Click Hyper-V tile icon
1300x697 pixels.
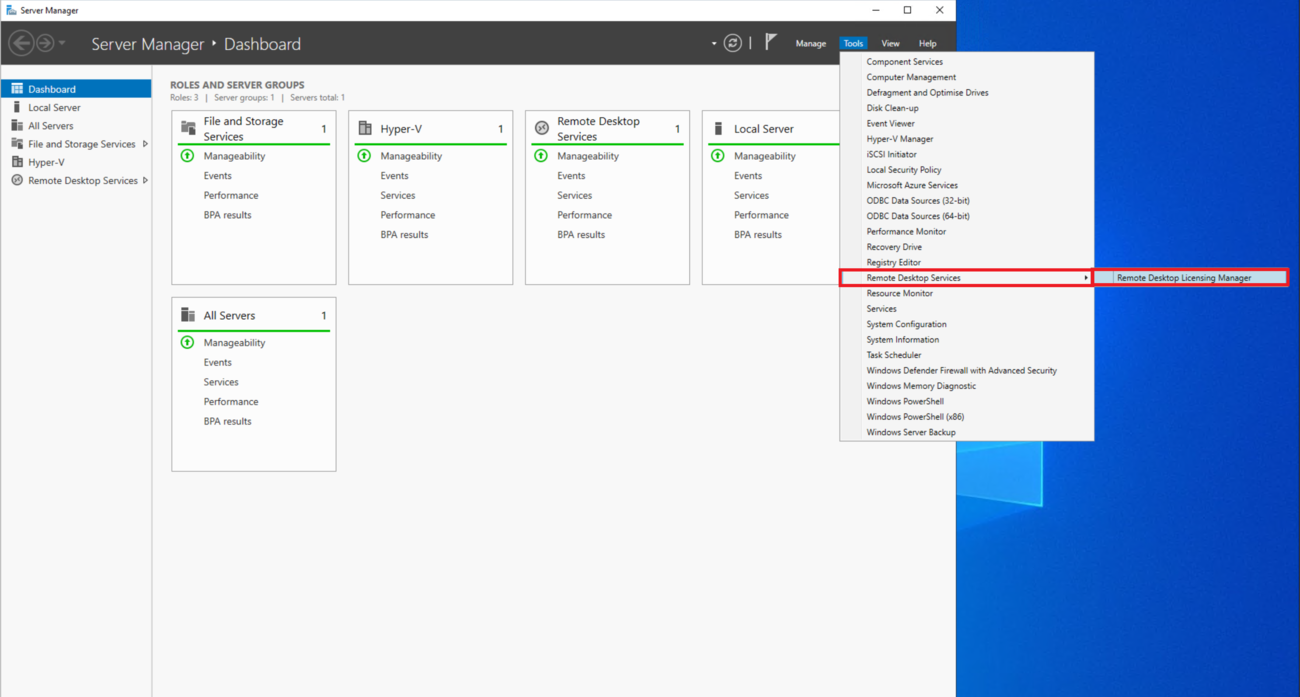click(365, 128)
